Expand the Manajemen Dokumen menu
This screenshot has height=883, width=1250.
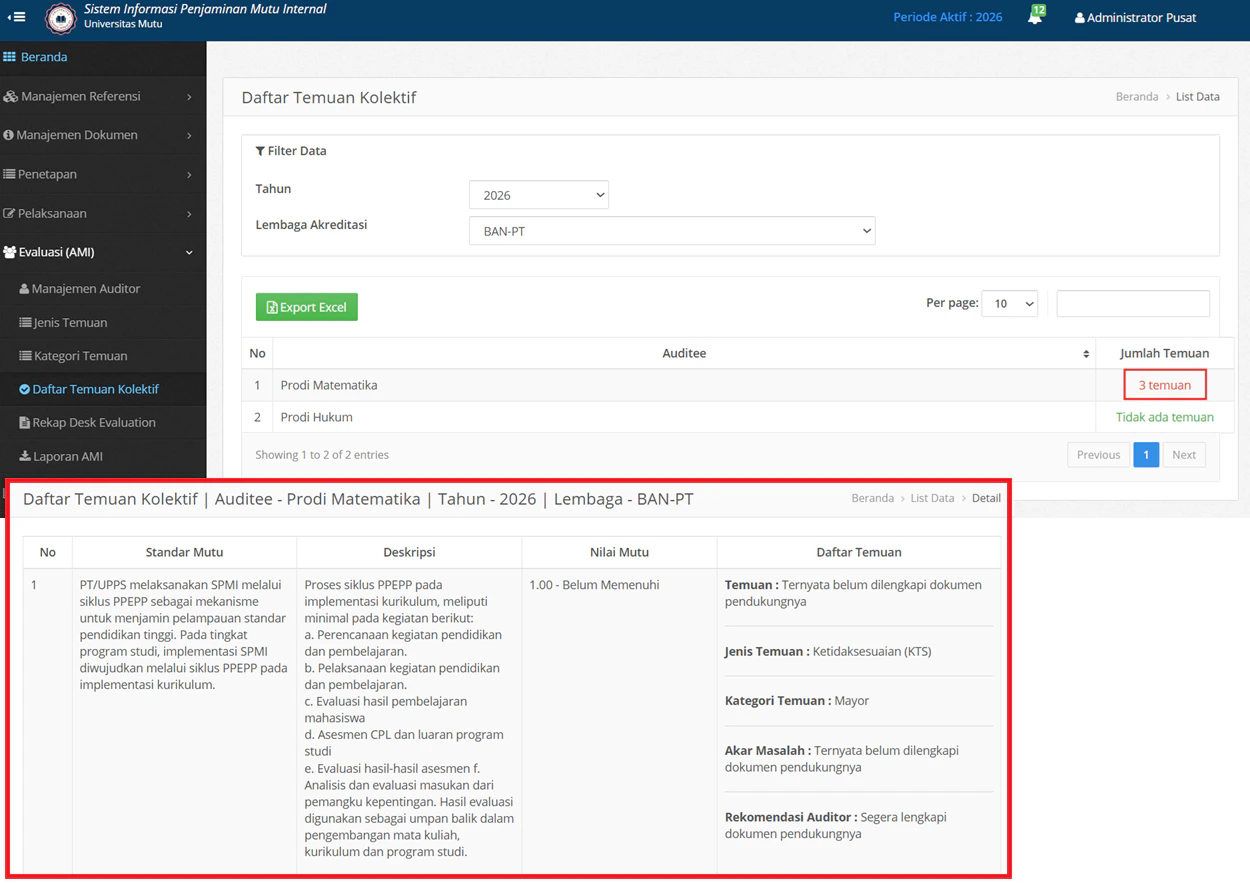103,135
